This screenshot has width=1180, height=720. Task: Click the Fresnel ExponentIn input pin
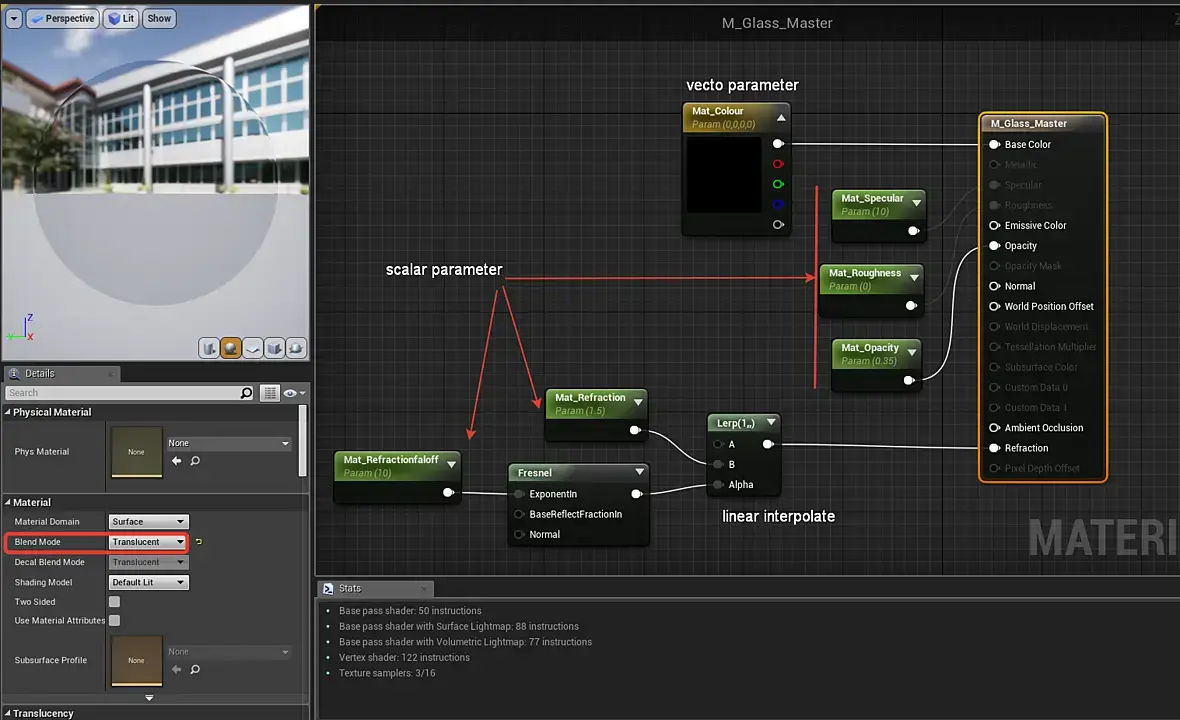(x=519, y=494)
